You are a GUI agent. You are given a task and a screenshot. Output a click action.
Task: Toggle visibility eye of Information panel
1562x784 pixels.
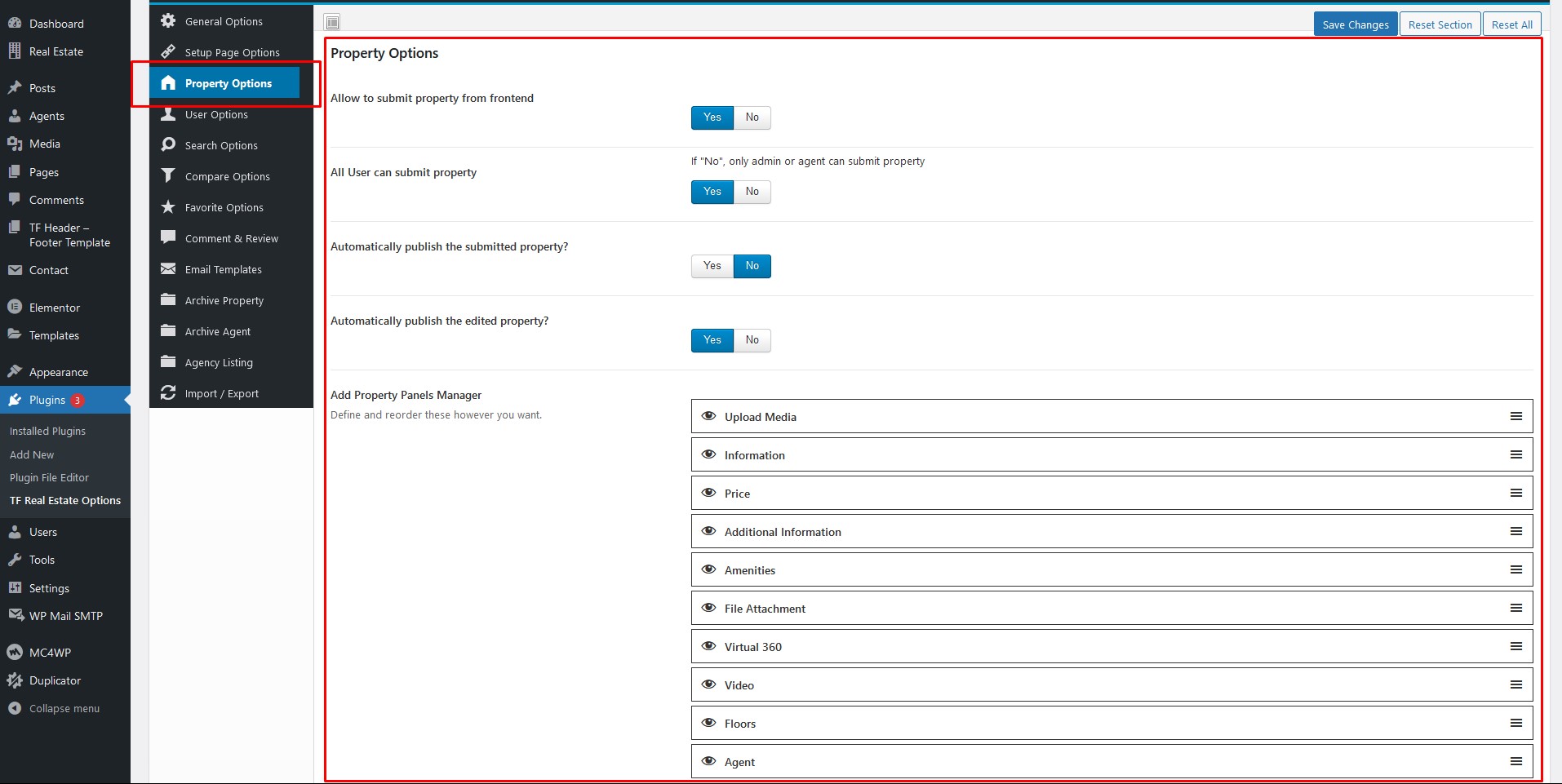tap(709, 454)
